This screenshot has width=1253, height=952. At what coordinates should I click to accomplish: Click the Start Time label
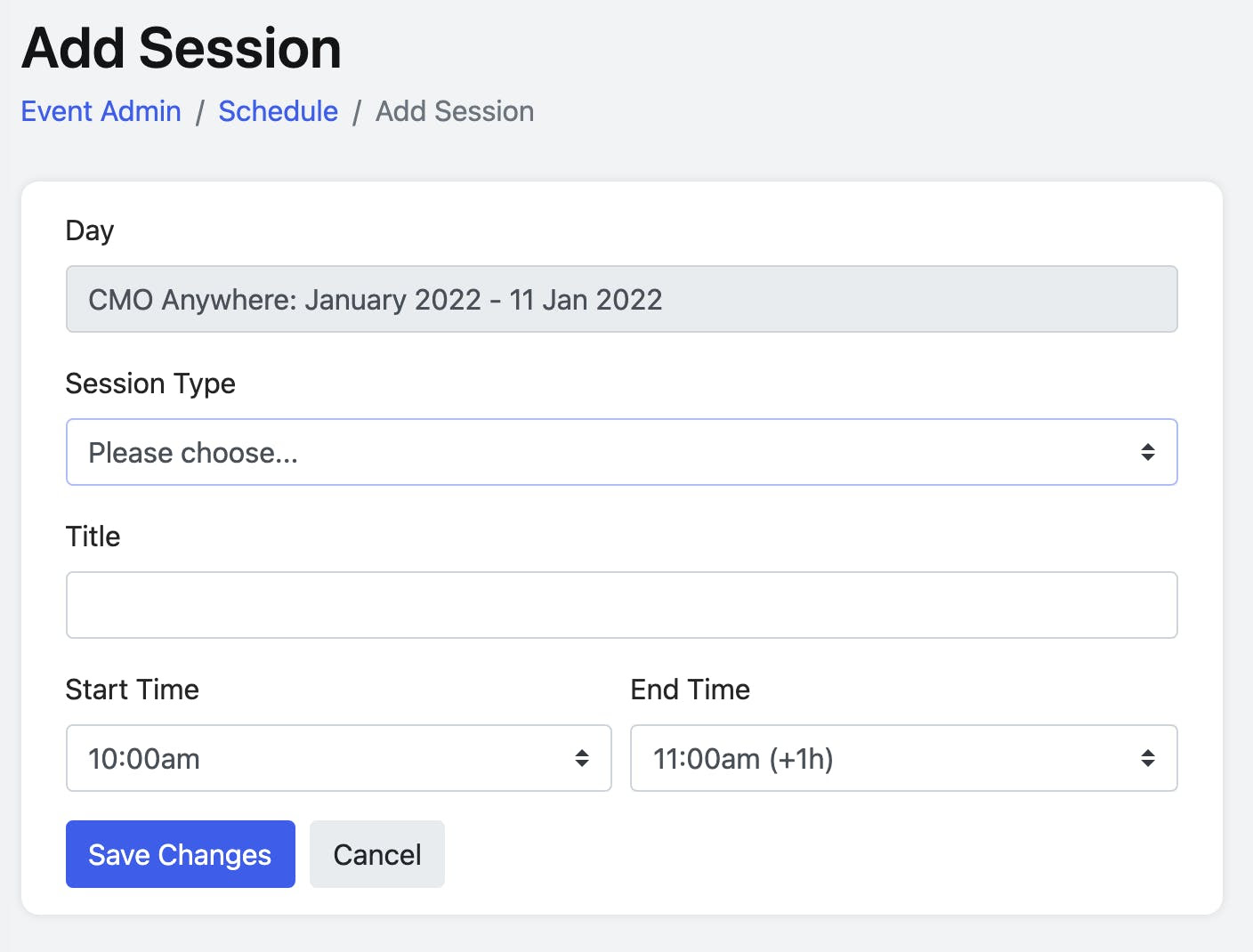click(131, 689)
